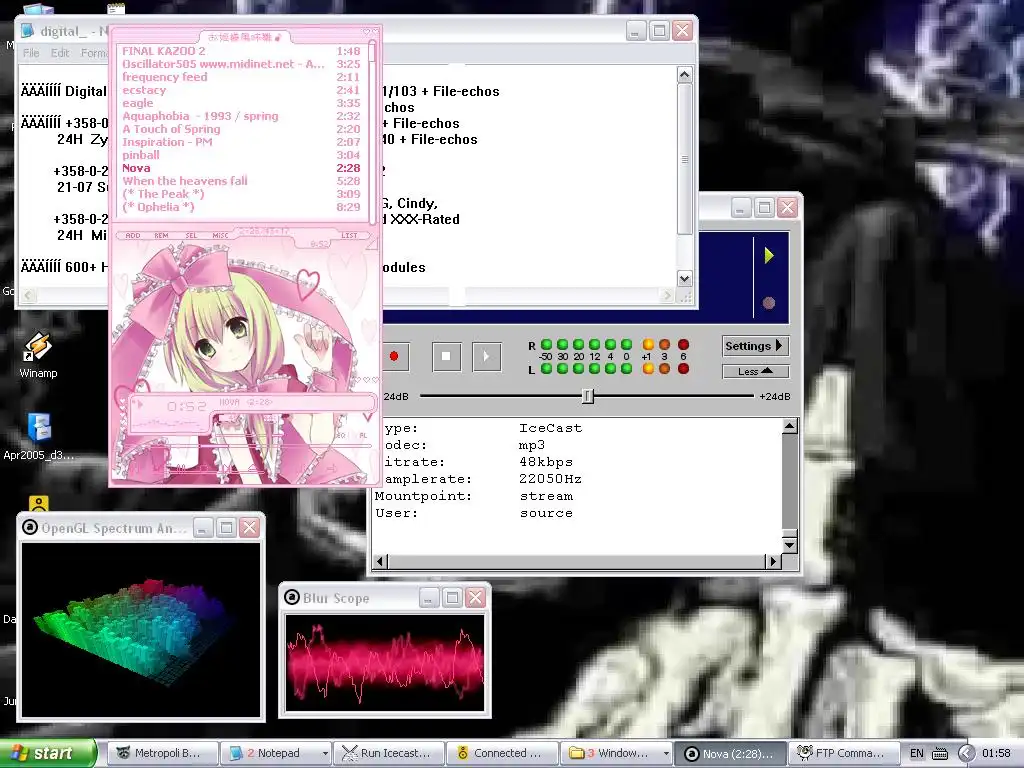The width and height of the screenshot is (1024, 768).
Task: Maximize the Blur Scope window
Action: coord(452,598)
